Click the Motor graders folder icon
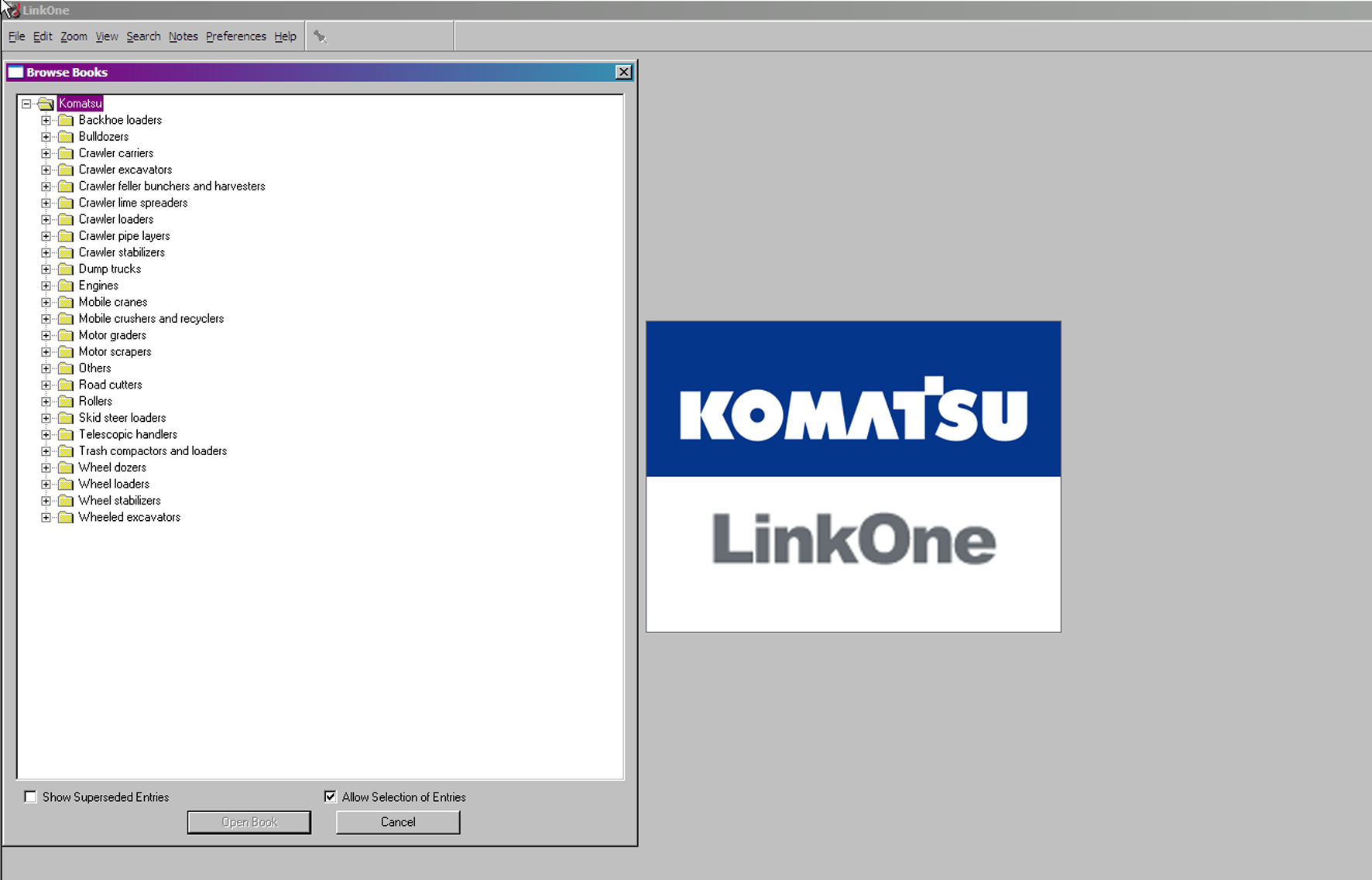1372x880 pixels. pyautogui.click(x=67, y=335)
